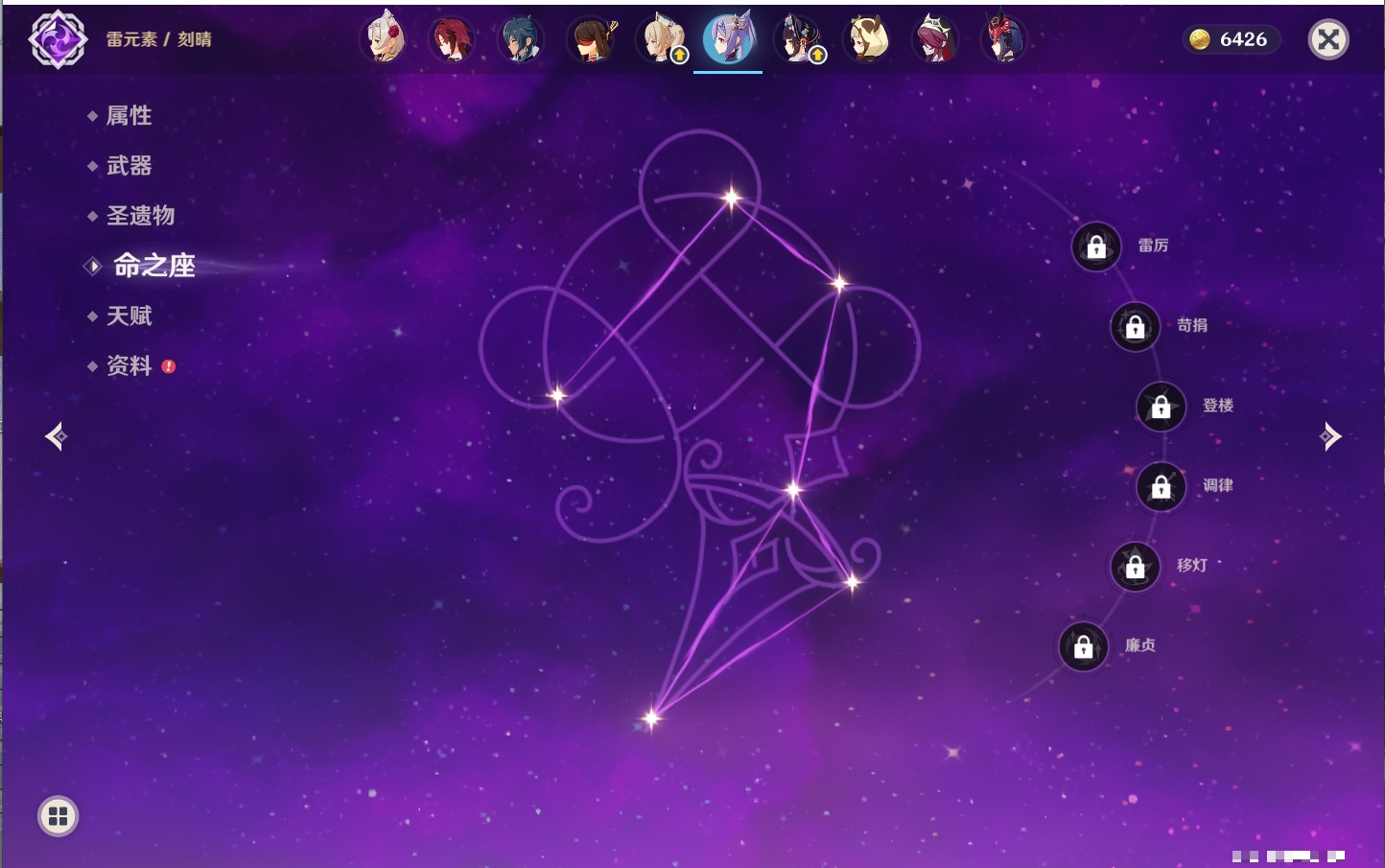
Task: Select the dark blue-haired character avatar
Action: [522, 39]
